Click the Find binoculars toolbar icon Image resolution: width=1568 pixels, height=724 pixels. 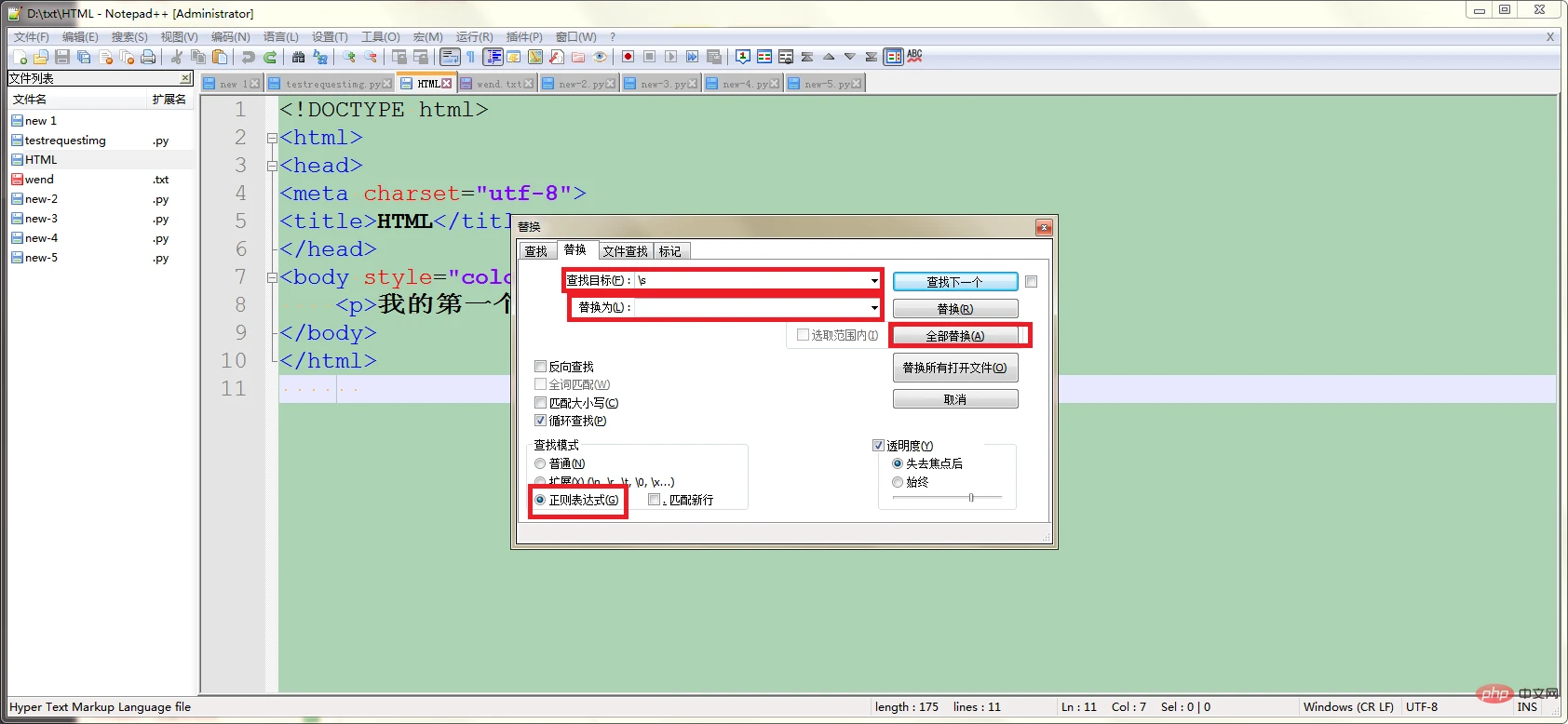click(x=298, y=58)
